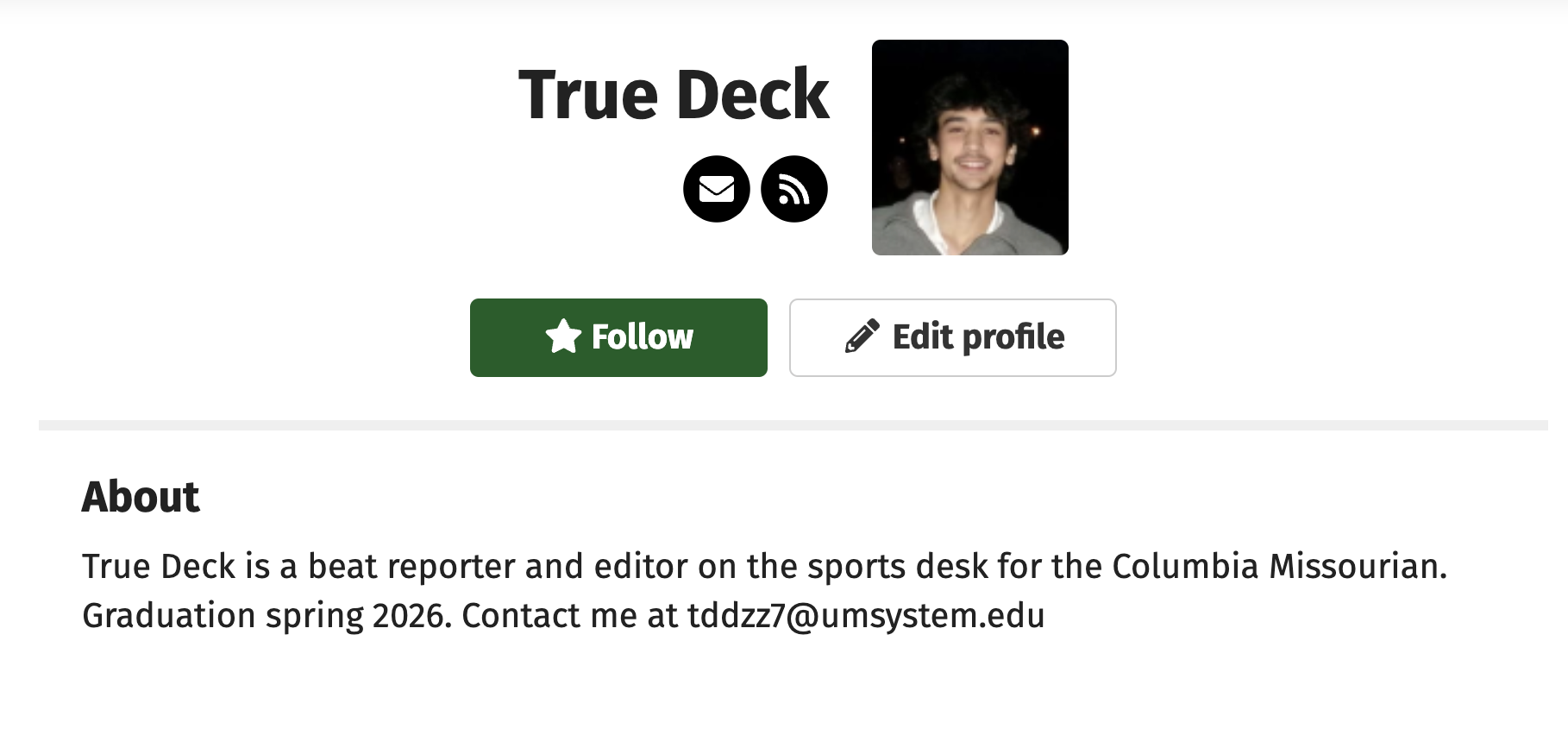
Task: Click the tddzz7@umsystem.edu email address
Action: click(x=866, y=616)
